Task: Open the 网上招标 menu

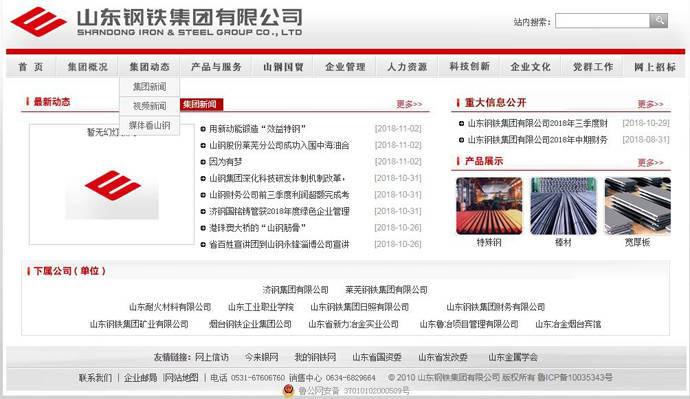Action: pyautogui.click(x=655, y=67)
